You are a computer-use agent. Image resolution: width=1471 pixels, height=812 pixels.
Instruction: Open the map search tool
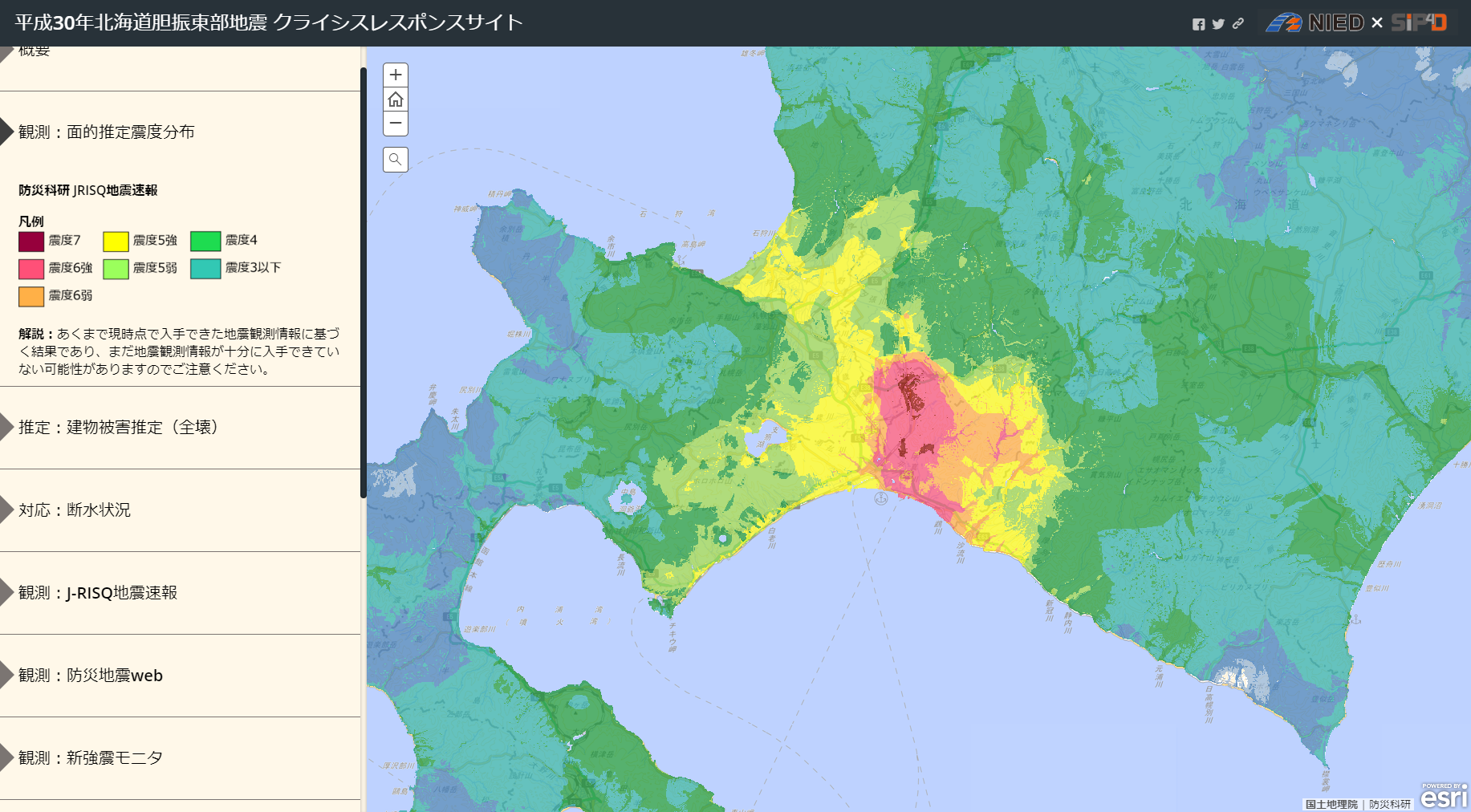[396, 160]
